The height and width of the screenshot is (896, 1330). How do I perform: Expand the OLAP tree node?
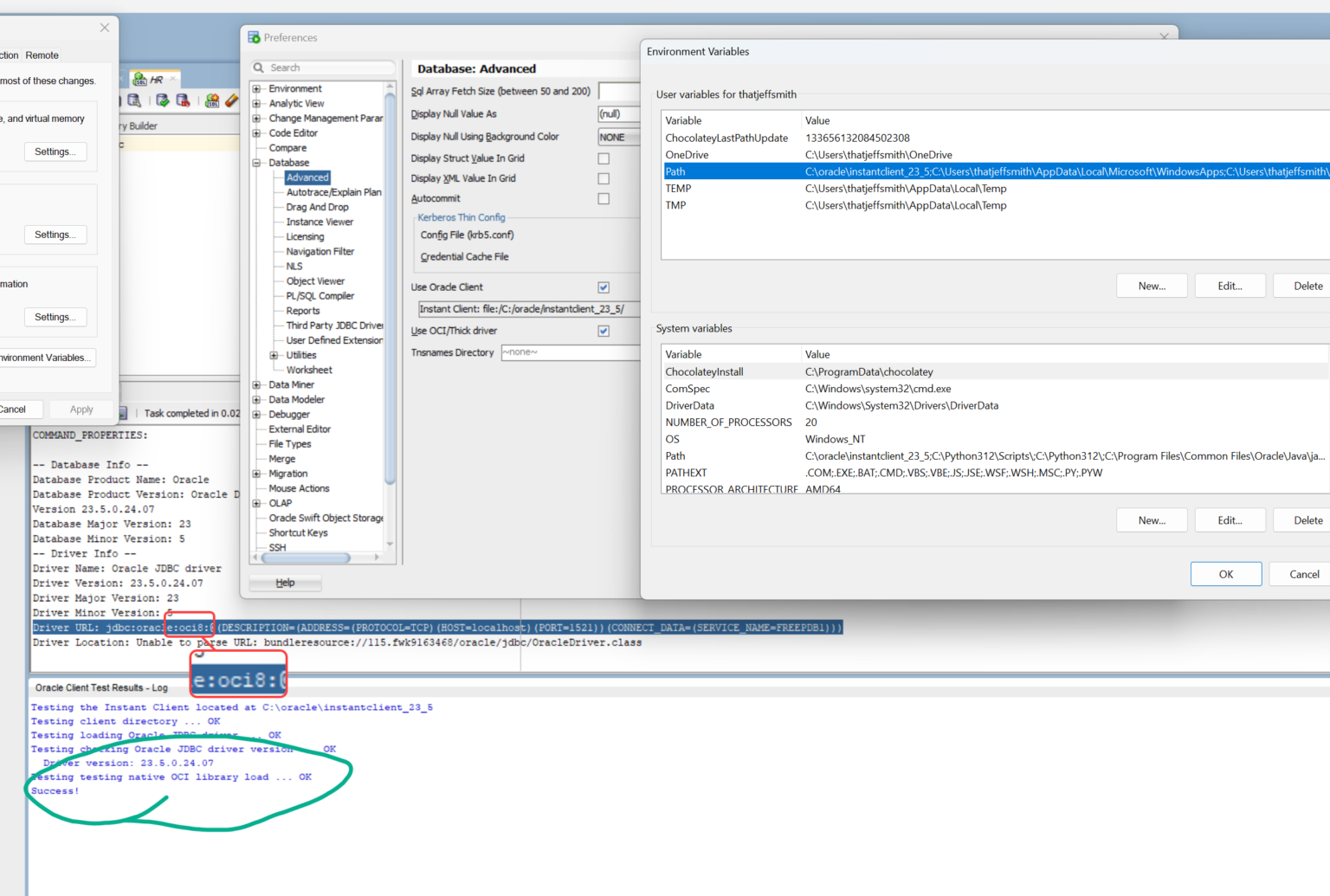tap(256, 503)
